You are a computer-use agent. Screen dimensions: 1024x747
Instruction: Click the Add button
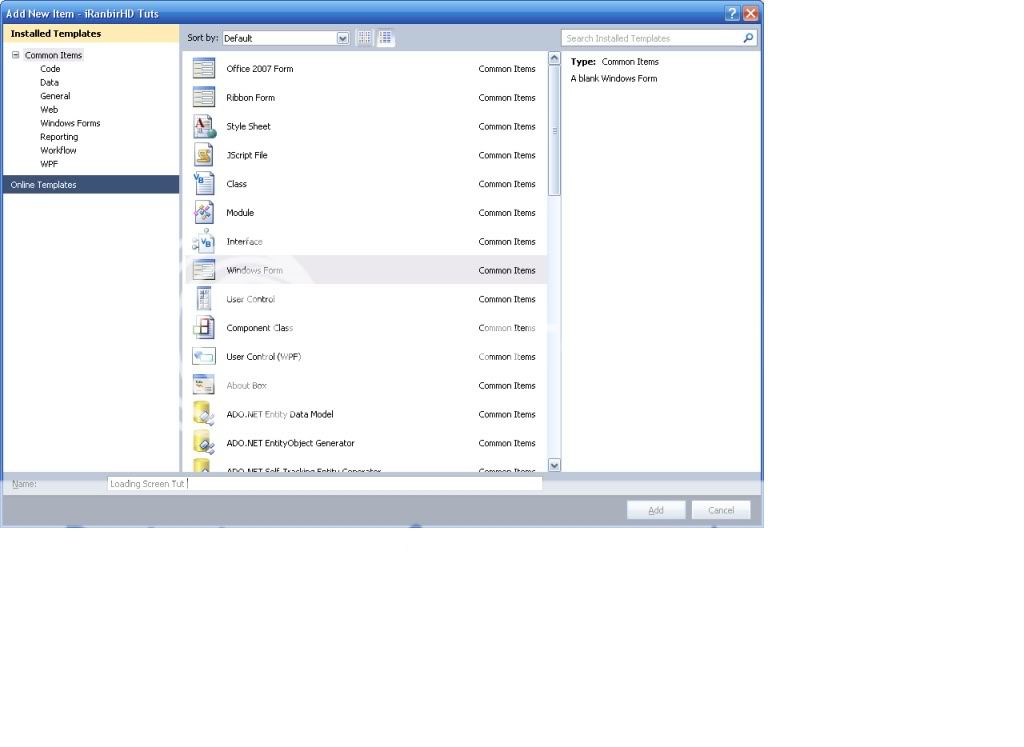(x=656, y=510)
